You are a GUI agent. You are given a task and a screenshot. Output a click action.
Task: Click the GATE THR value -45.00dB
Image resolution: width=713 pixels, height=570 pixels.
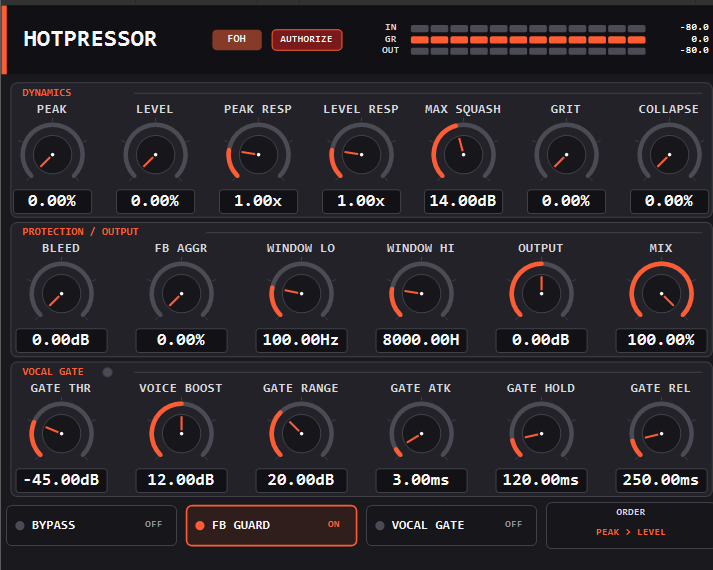[x=61, y=480]
